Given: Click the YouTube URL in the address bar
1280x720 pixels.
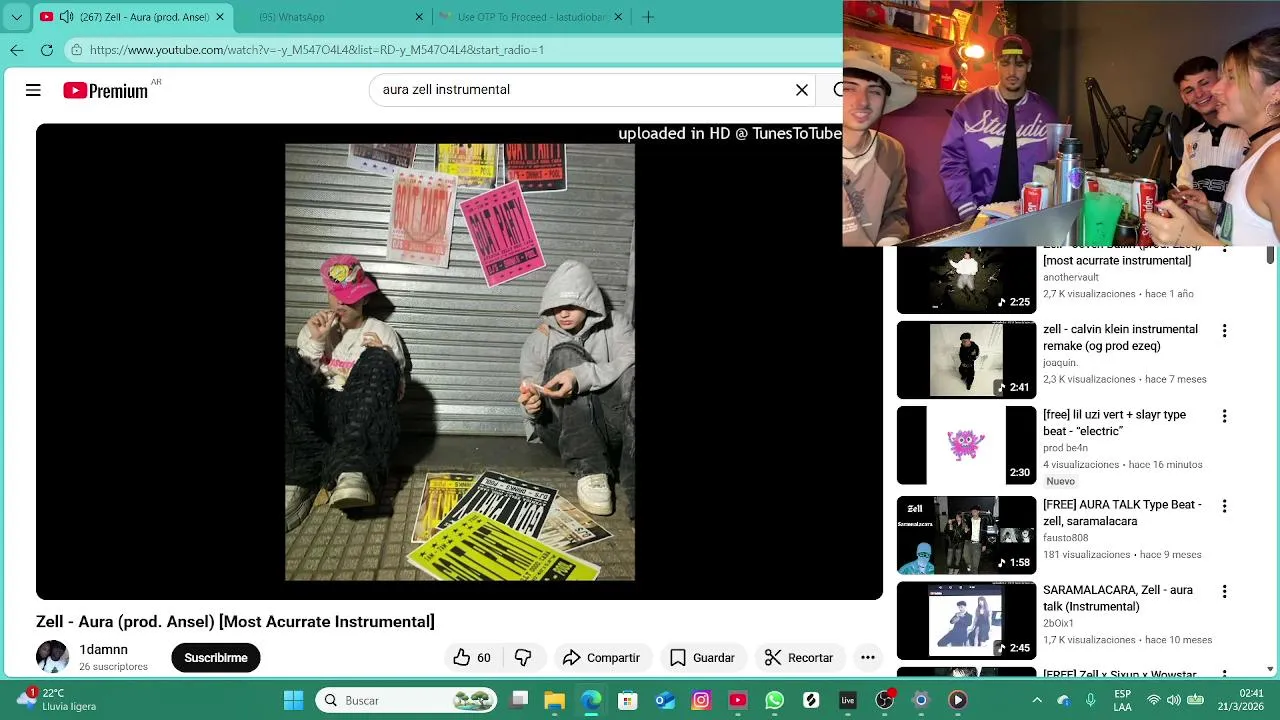Looking at the screenshot, I should (317, 49).
